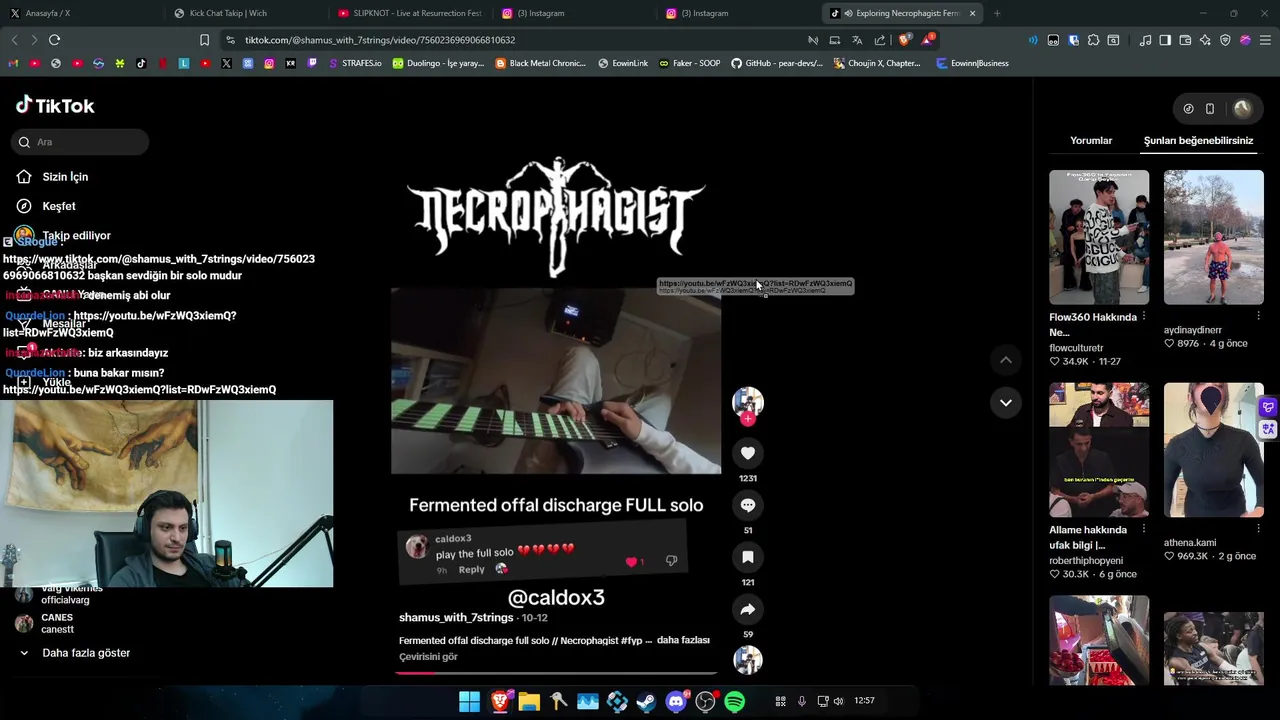Open the Brave VPN shield icon in toolbar

click(1225, 40)
